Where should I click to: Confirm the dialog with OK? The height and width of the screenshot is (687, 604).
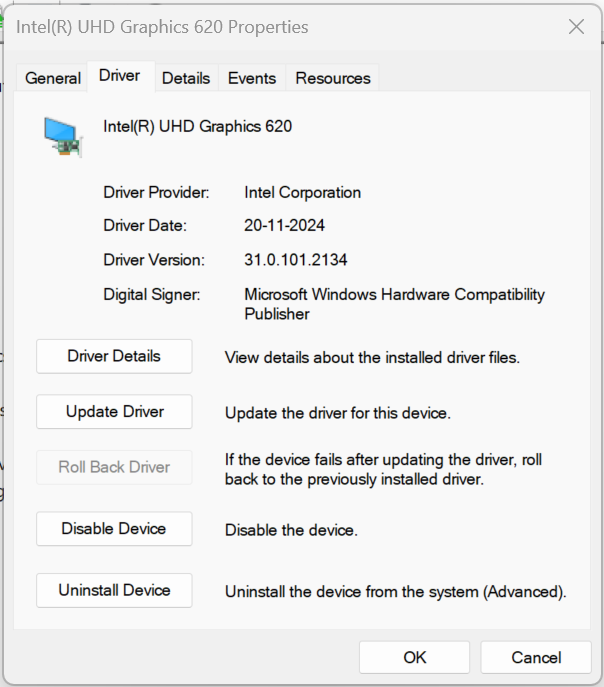point(414,658)
